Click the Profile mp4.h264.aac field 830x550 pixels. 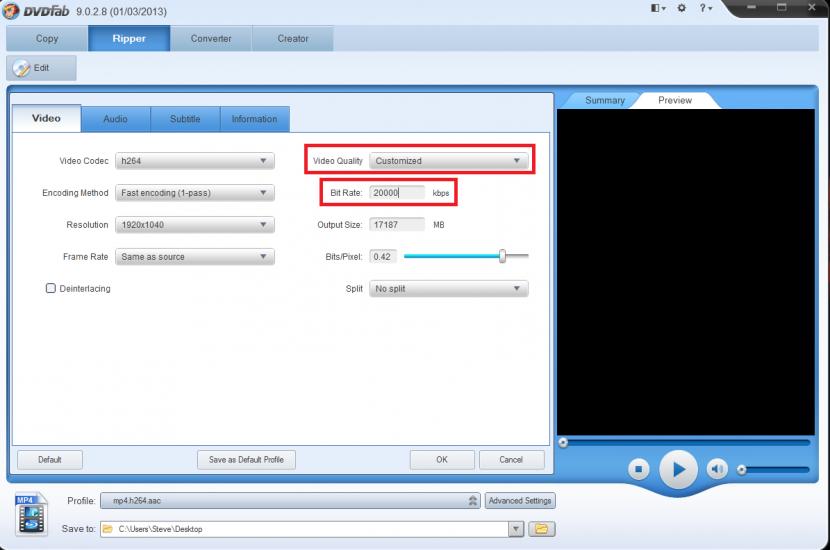[x=290, y=501]
